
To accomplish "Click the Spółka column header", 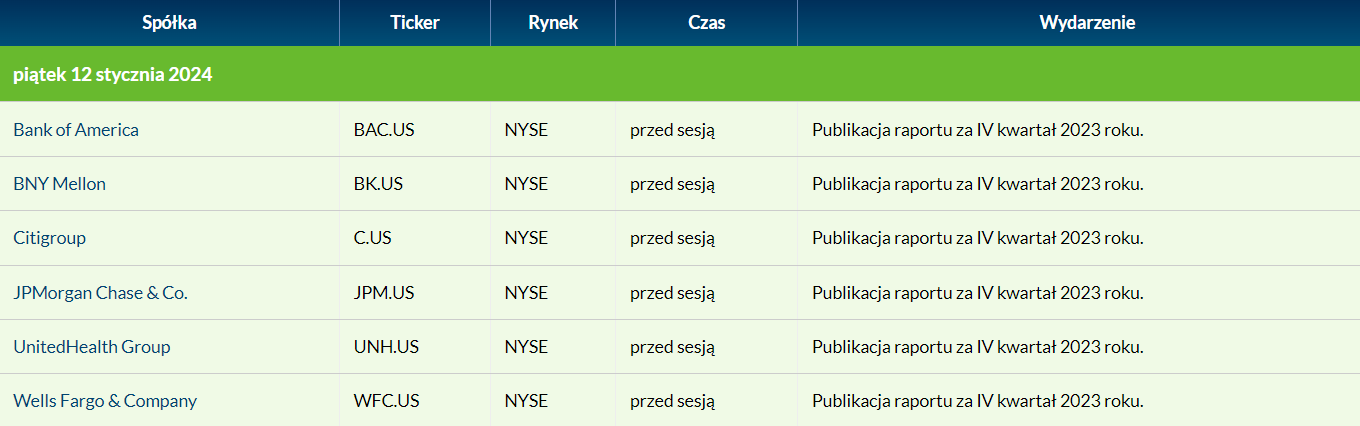I will click(x=169, y=23).
